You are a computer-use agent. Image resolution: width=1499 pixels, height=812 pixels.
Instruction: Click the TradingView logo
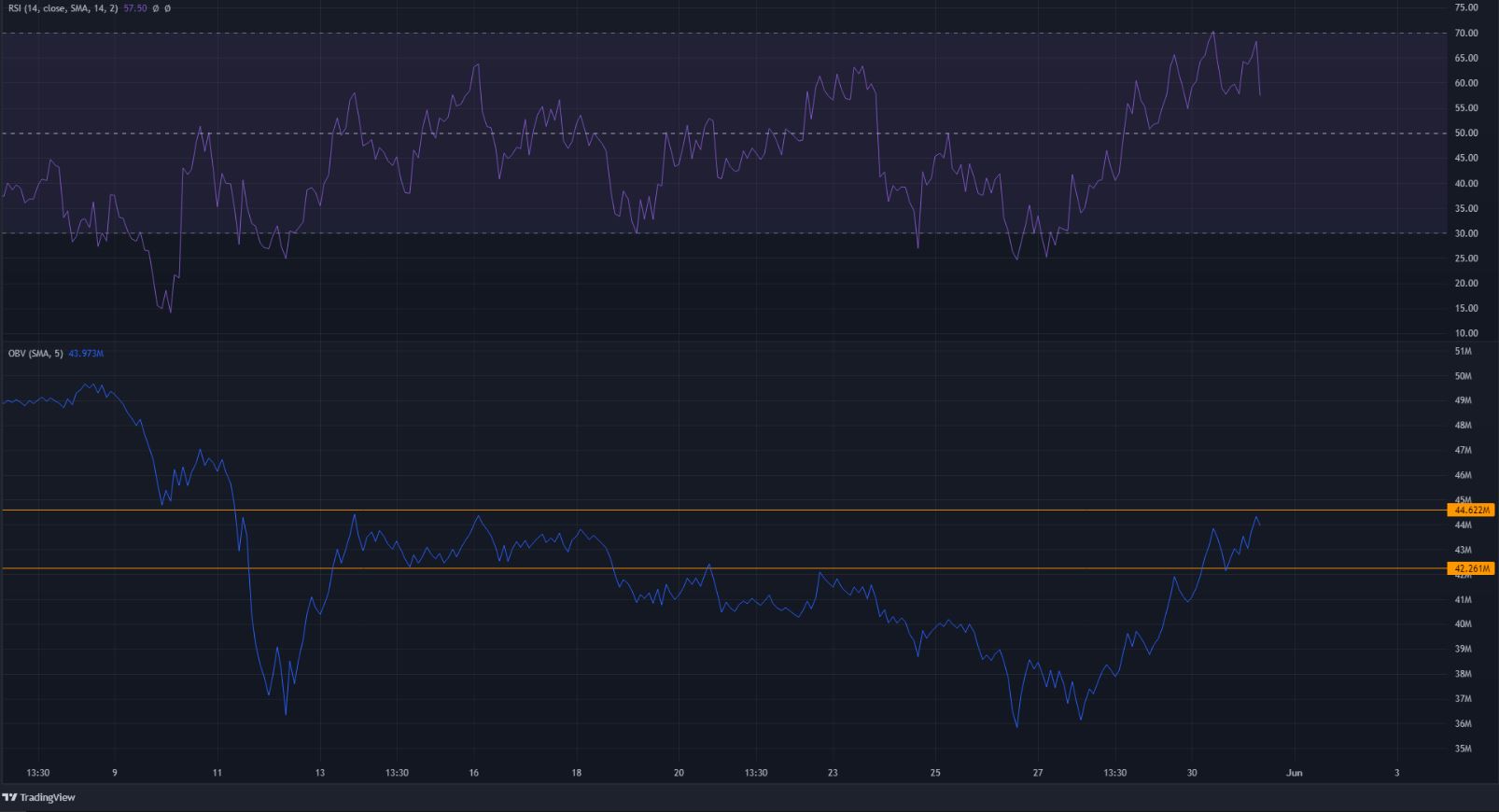39,798
